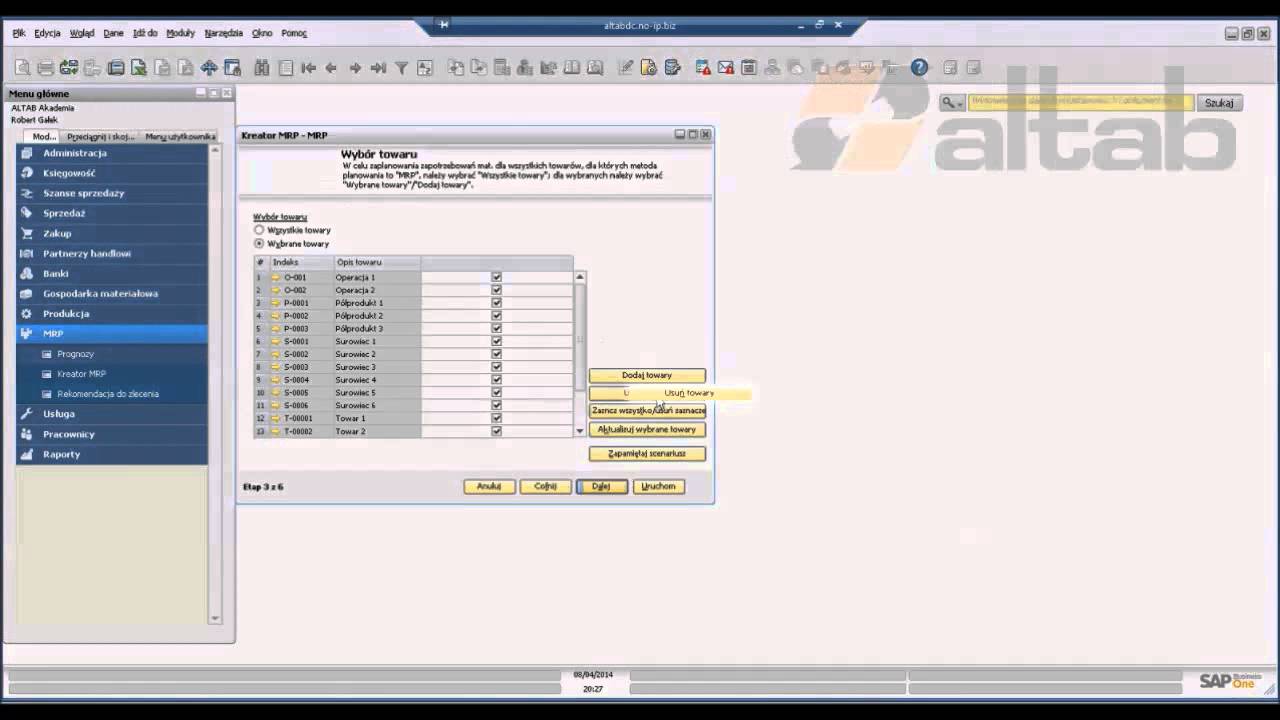Click the Drag and Relate move icon
Screen dimensions: 1280x720
coord(209,68)
